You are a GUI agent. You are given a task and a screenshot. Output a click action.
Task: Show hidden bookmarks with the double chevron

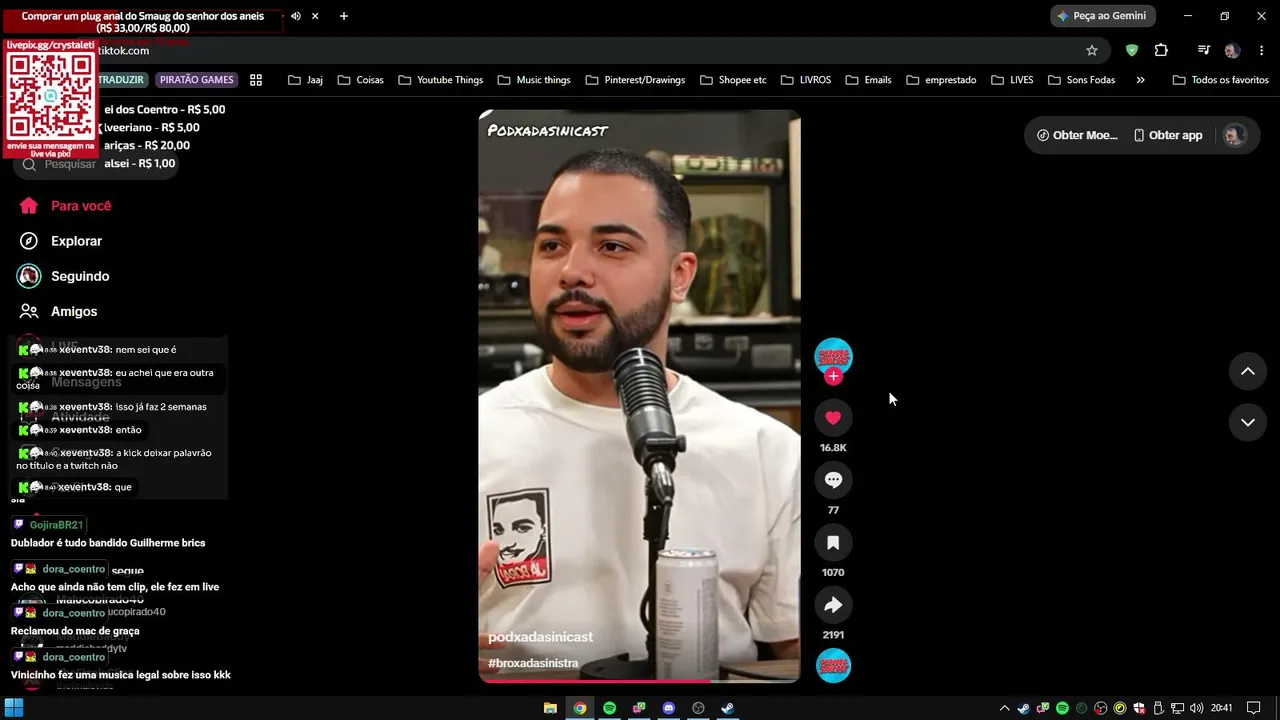[x=1141, y=80]
